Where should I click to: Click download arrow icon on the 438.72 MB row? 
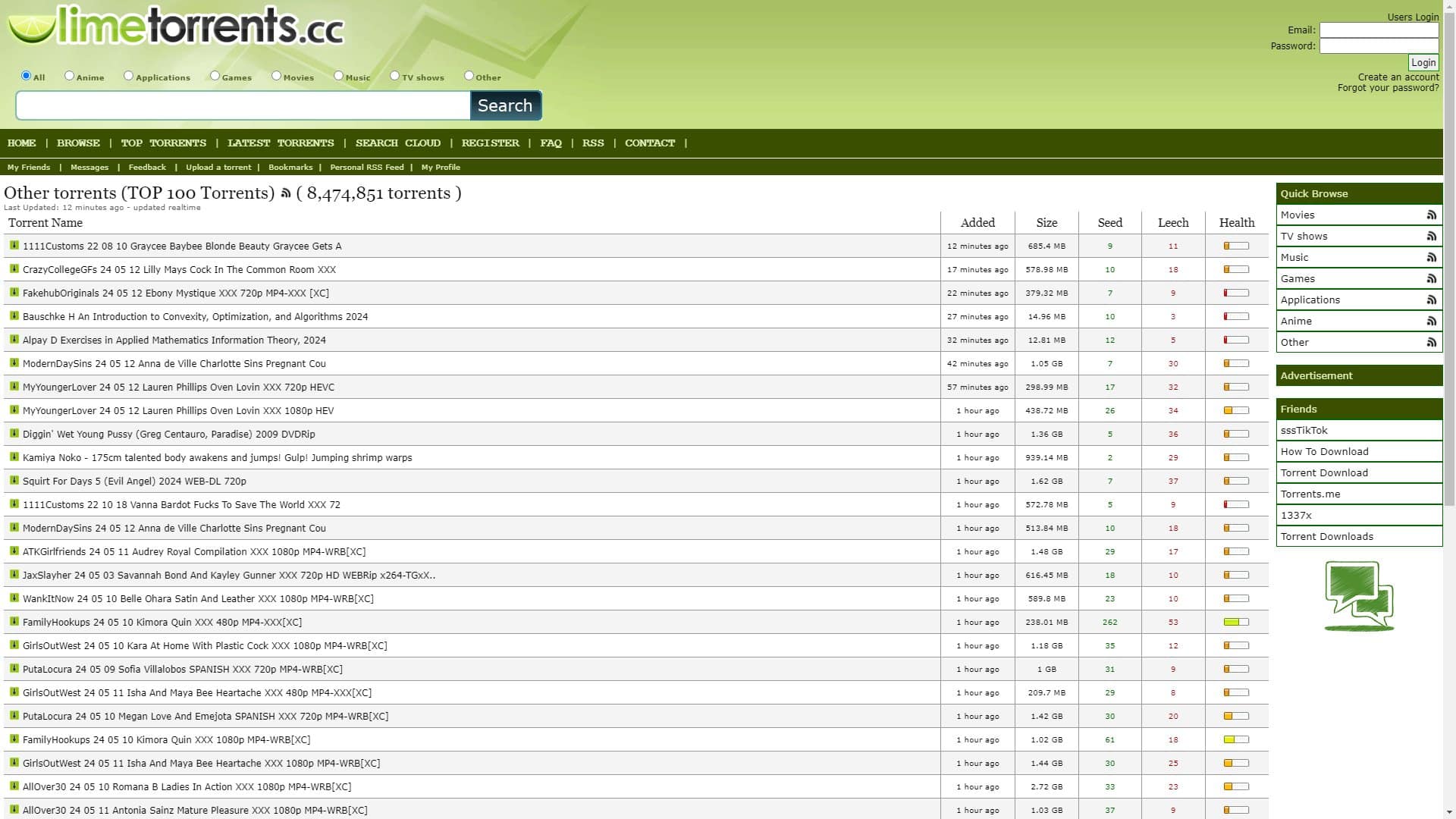14,409
